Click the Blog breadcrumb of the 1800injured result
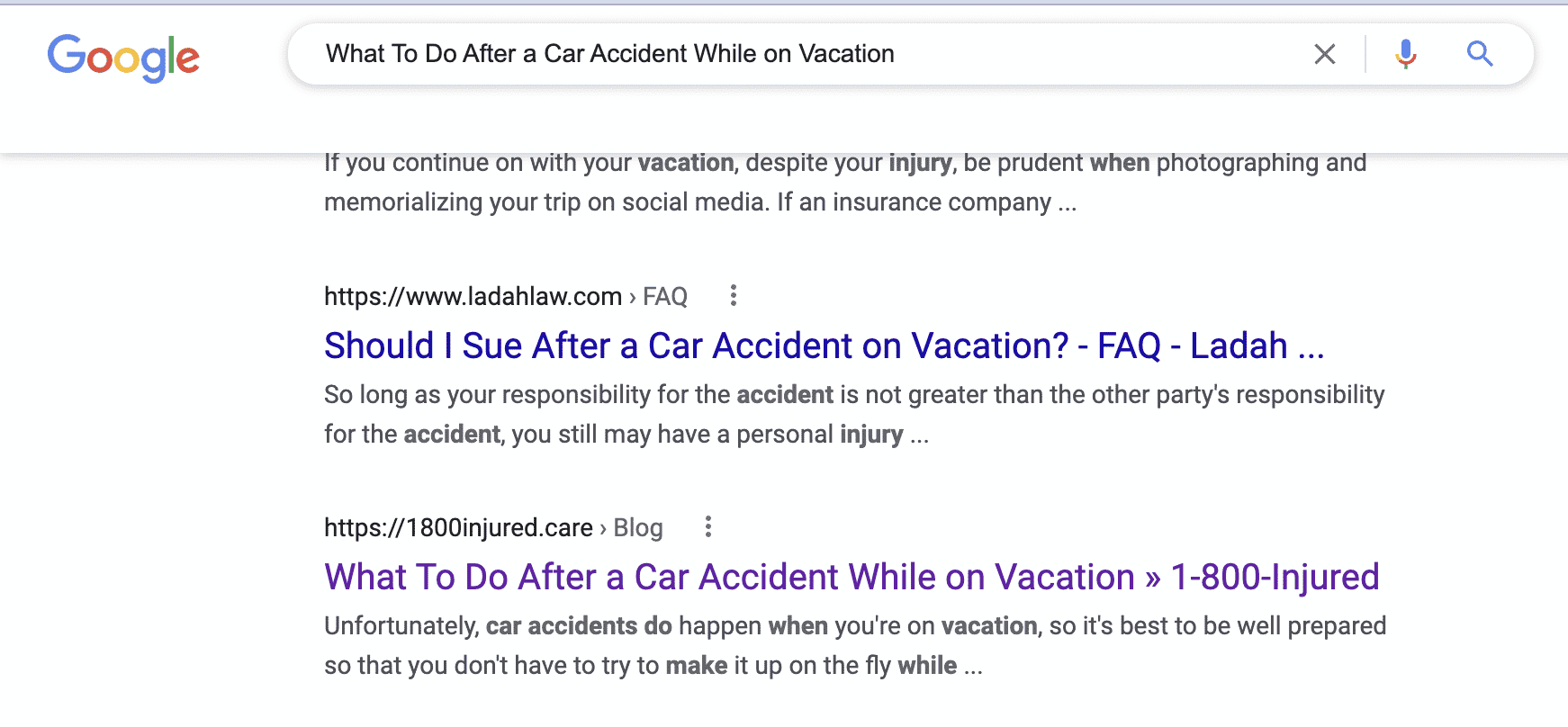Screen dimensions: 1568x727 [638, 527]
